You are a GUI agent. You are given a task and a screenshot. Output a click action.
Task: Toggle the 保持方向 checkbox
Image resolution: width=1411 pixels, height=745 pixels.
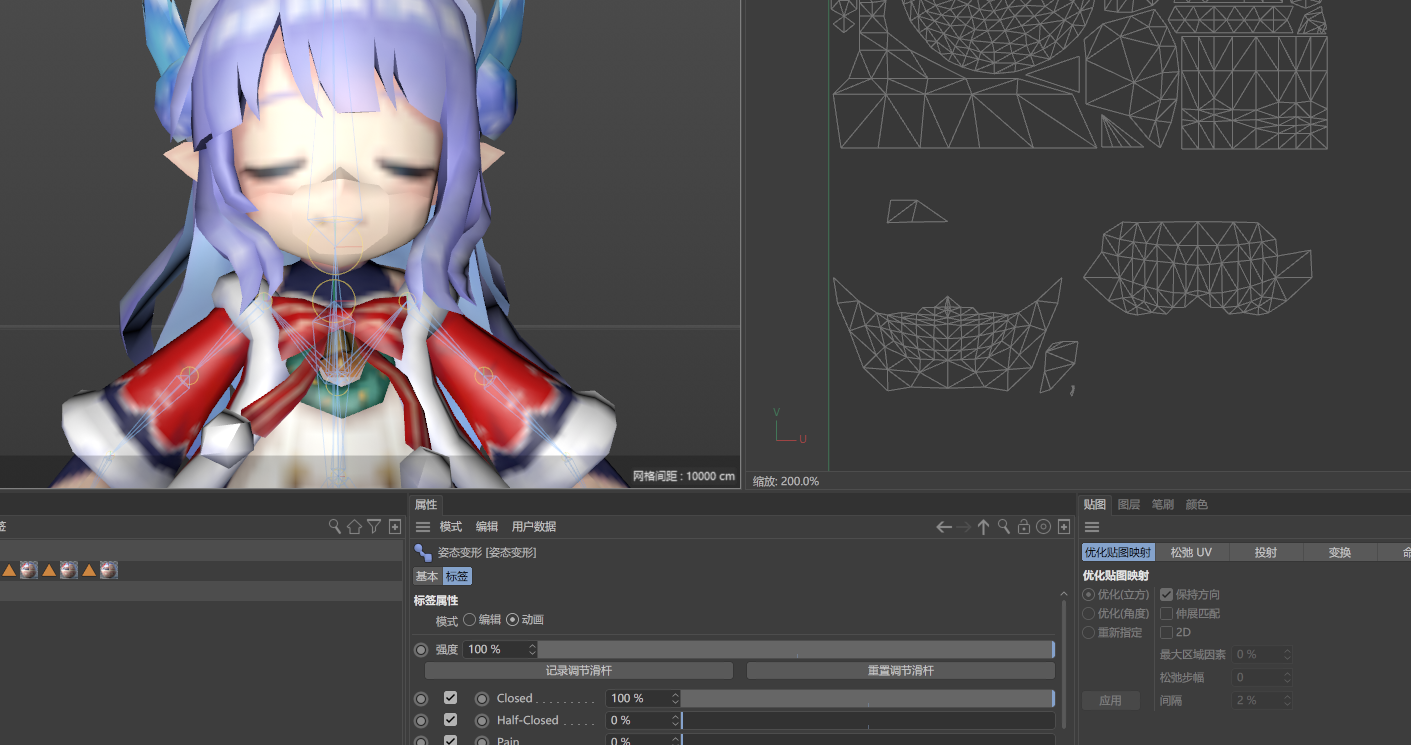click(1166, 594)
